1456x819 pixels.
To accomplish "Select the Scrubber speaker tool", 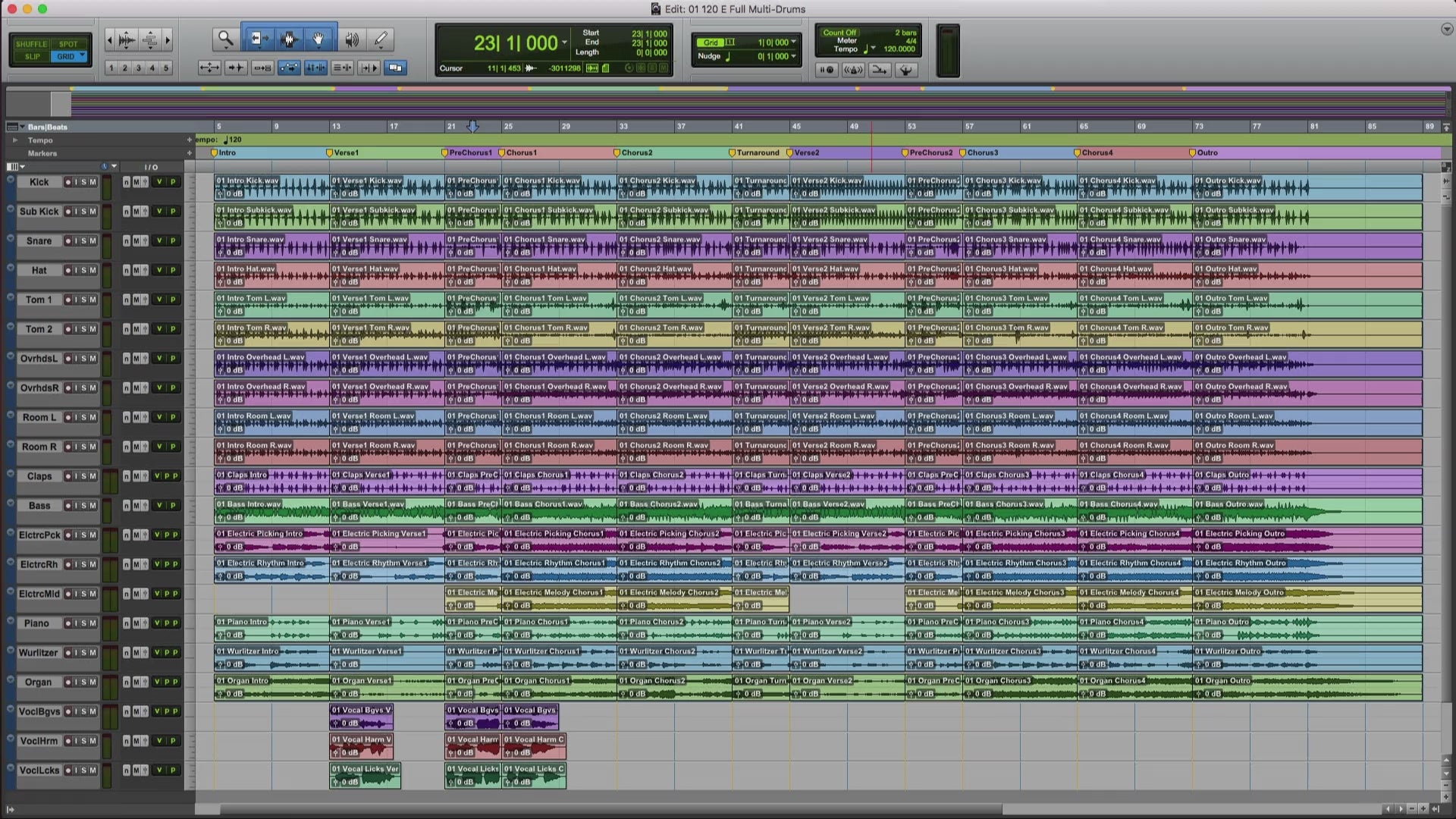I will (352, 39).
